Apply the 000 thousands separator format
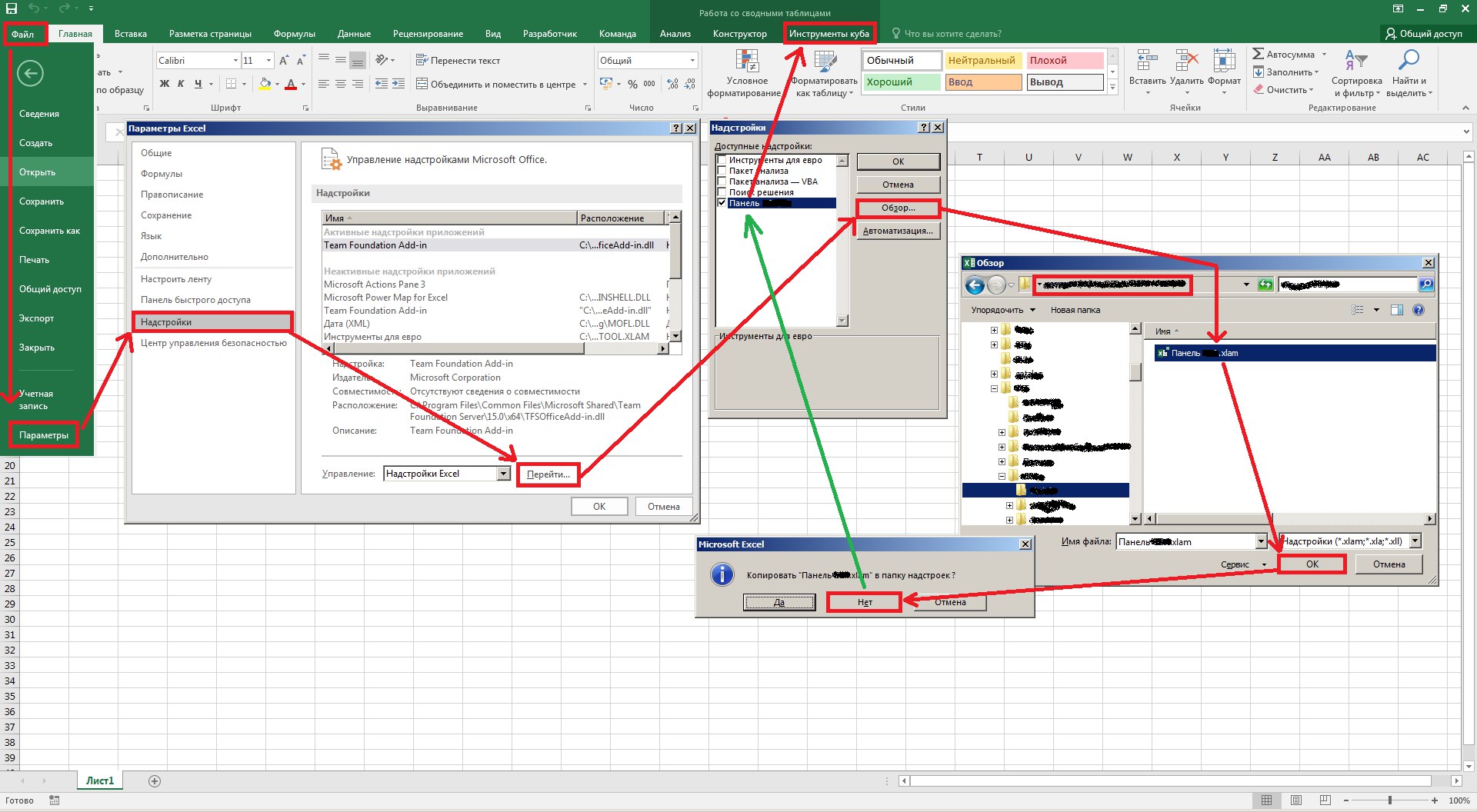Screen dimensions: 1477x812 coord(649,84)
